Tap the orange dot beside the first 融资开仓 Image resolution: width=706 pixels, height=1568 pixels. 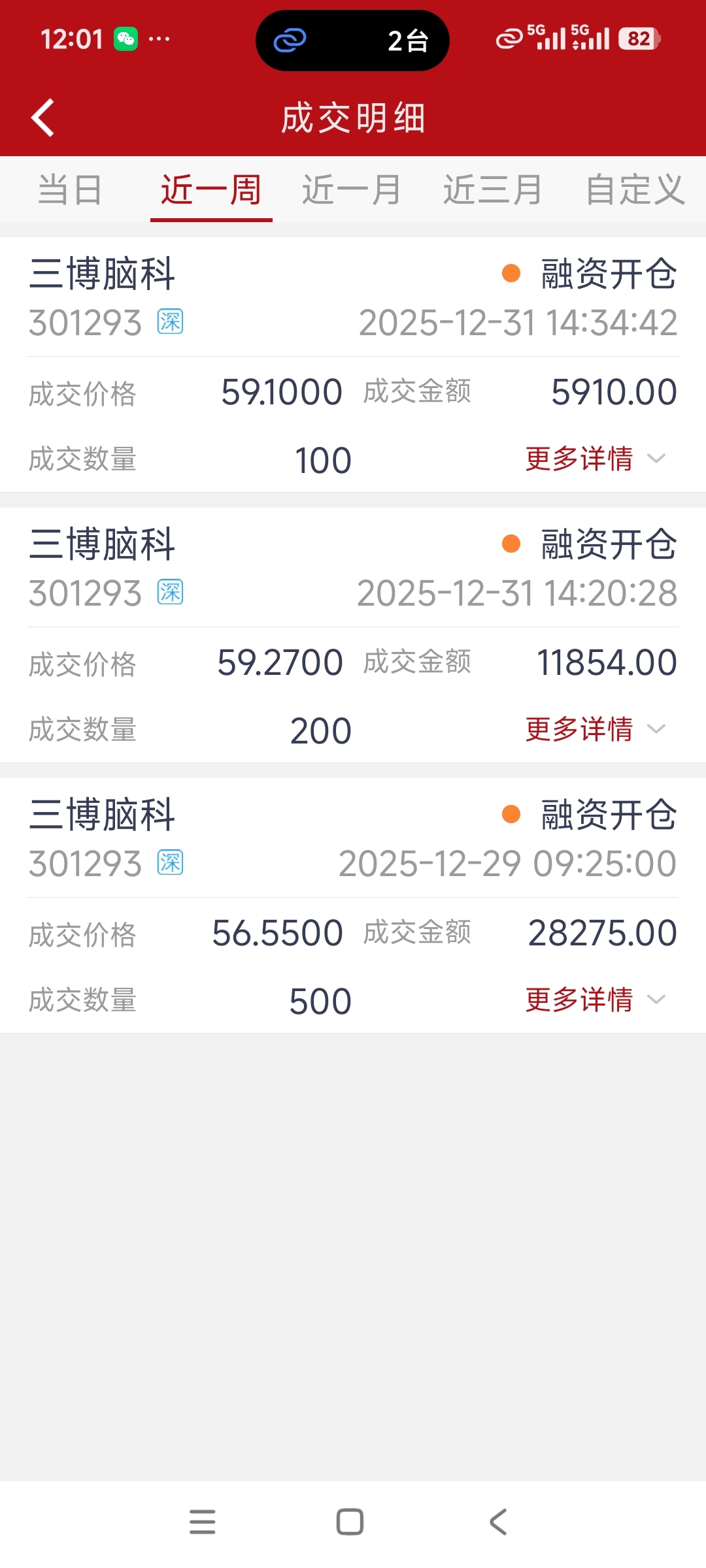[x=511, y=273]
